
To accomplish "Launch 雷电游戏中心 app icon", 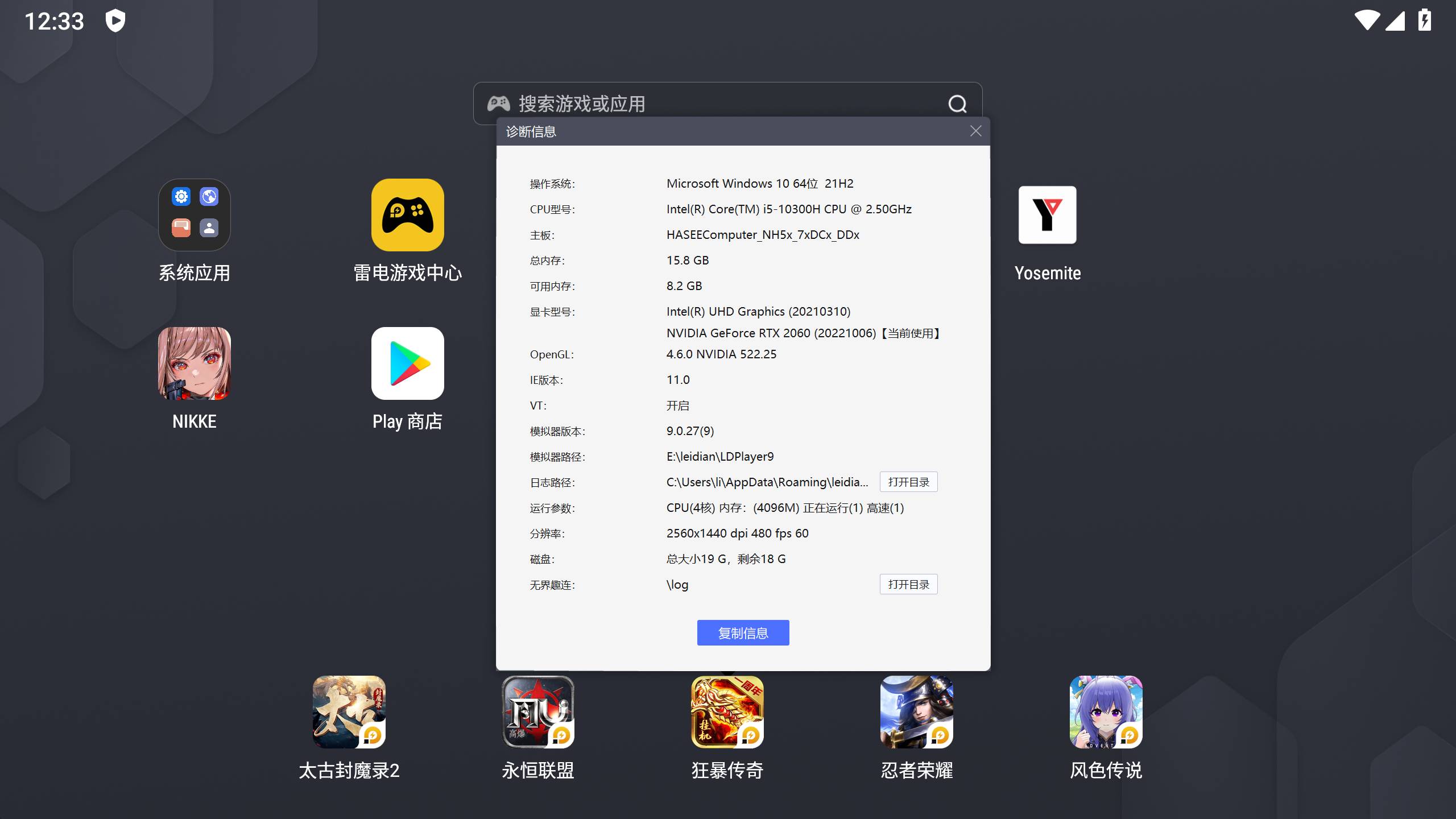I will click(x=407, y=215).
